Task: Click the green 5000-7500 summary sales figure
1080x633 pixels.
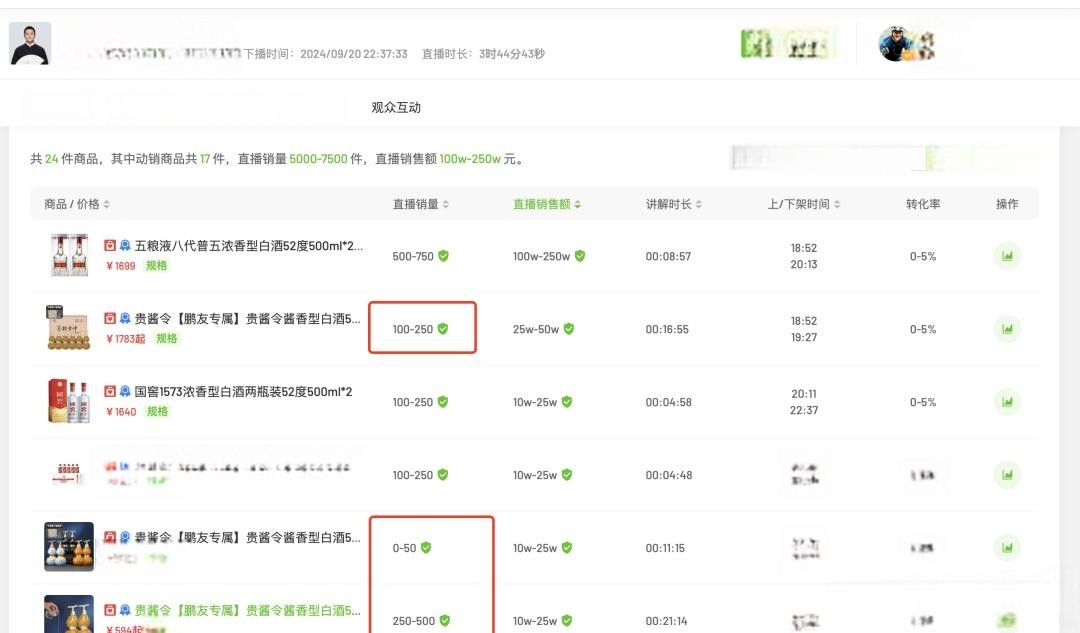Action: pyautogui.click(x=318, y=159)
